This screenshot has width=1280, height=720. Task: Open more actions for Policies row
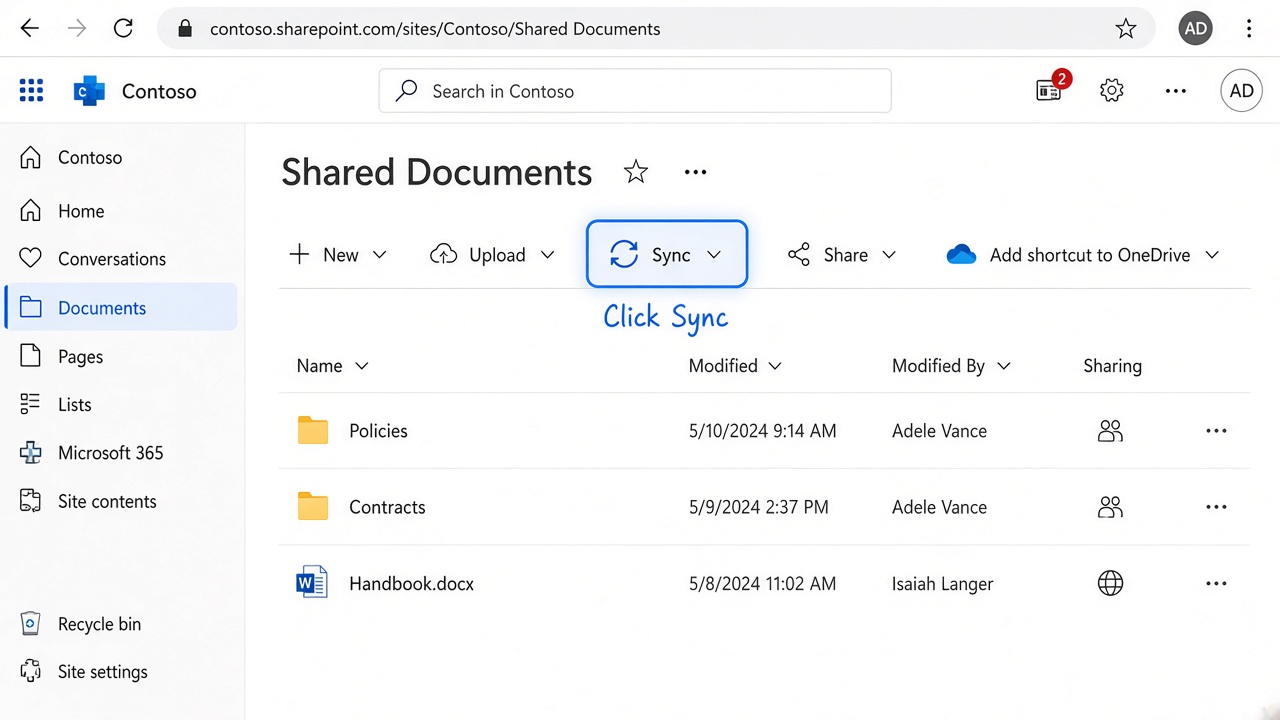1216,431
